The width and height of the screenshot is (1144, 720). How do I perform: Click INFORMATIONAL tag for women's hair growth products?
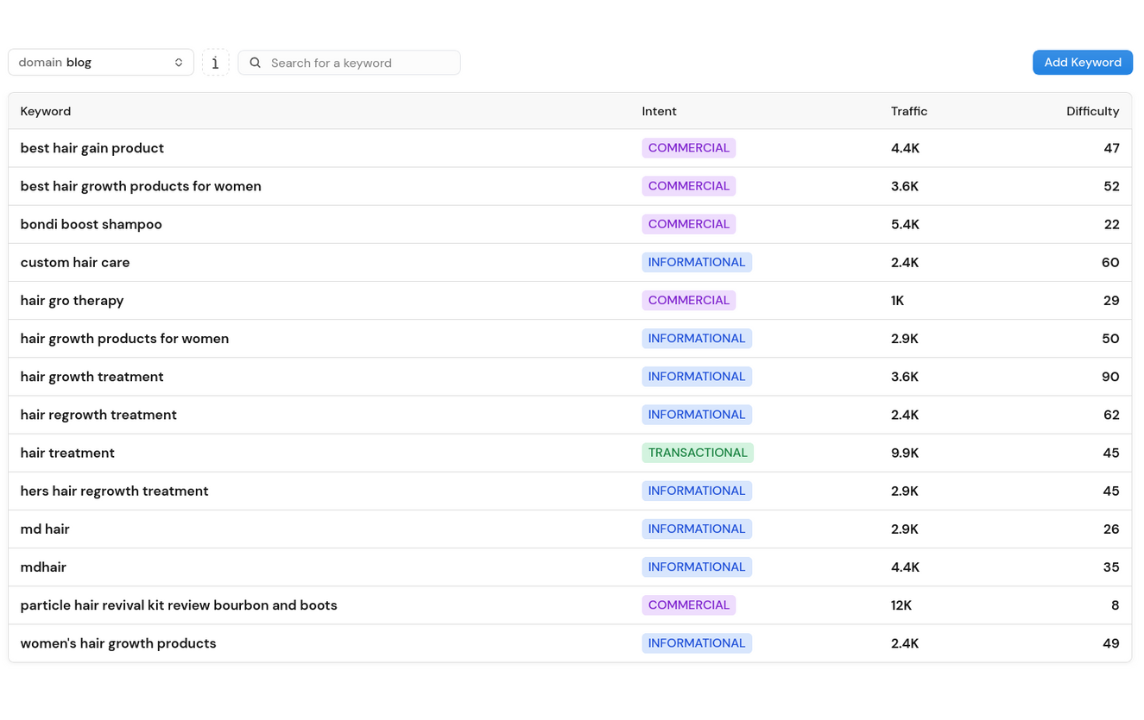coord(697,643)
